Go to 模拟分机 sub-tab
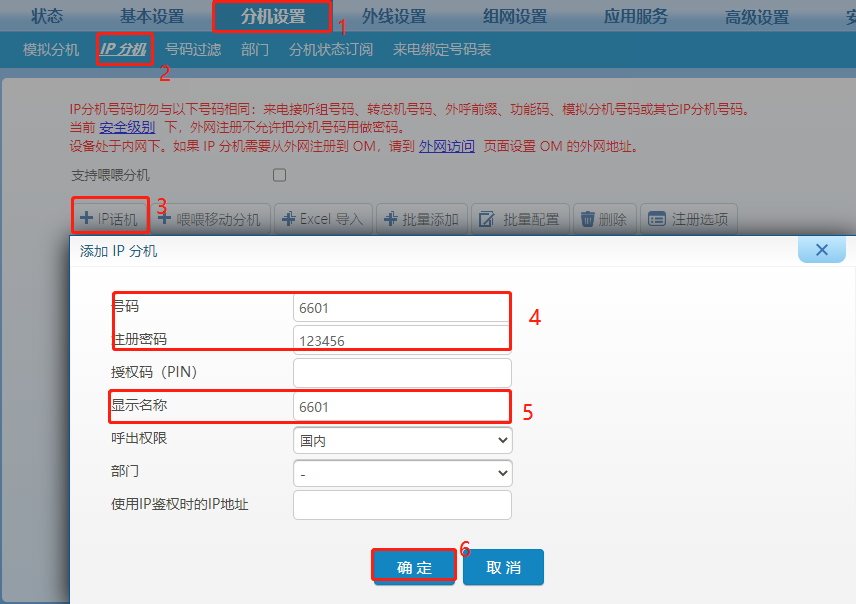The image size is (856, 604). 51,49
